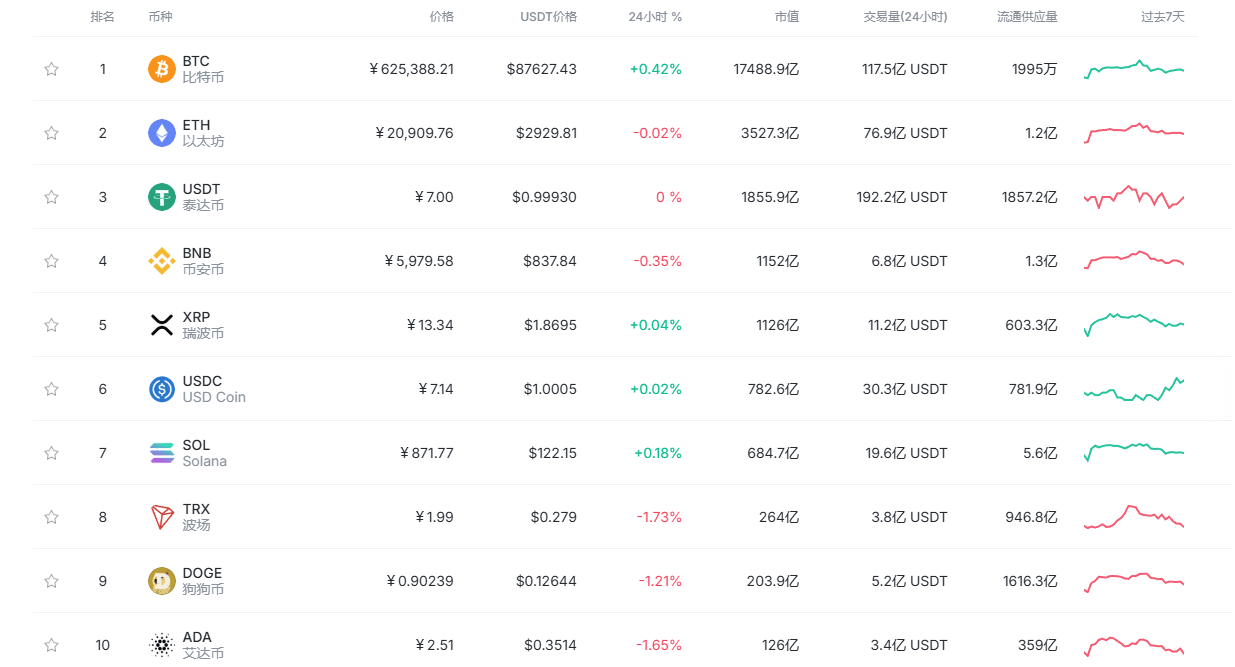Click the Tether USDT logo
This screenshot has height=667, width=1235.
coord(161,197)
